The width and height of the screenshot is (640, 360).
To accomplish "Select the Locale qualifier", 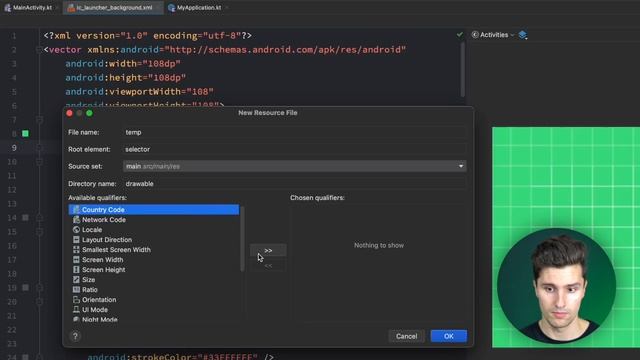I will tap(154, 229).
